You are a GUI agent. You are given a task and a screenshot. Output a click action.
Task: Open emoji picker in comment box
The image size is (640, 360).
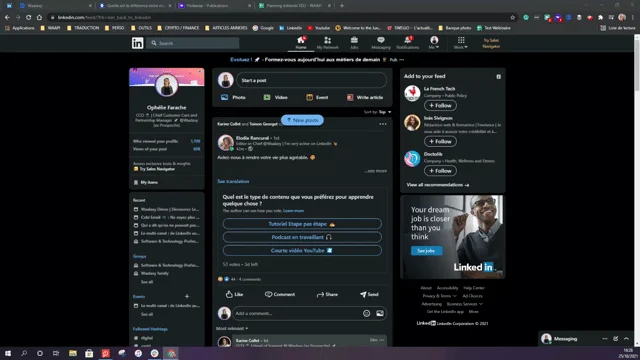[367, 313]
